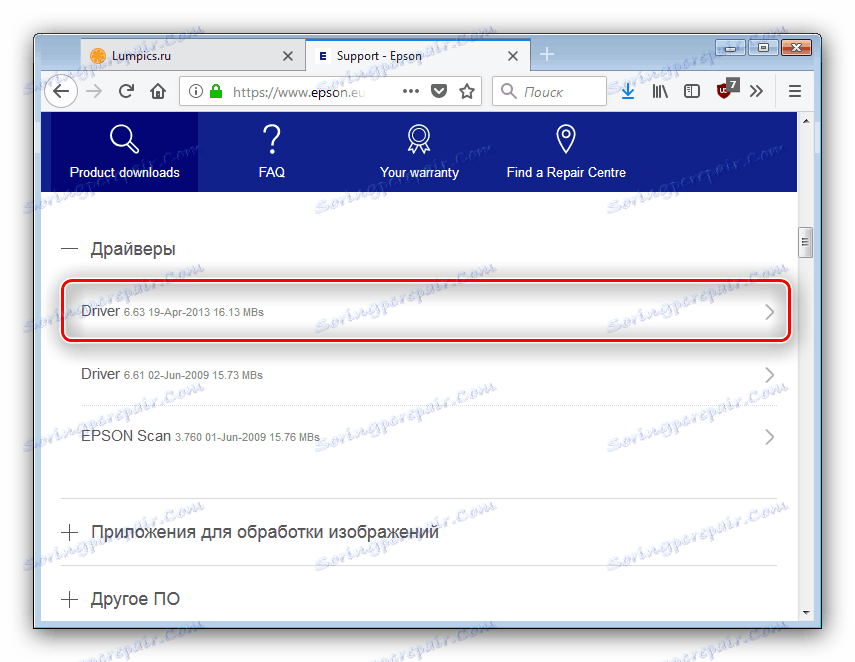Switch to the Lumpics.ru tab

click(x=192, y=55)
